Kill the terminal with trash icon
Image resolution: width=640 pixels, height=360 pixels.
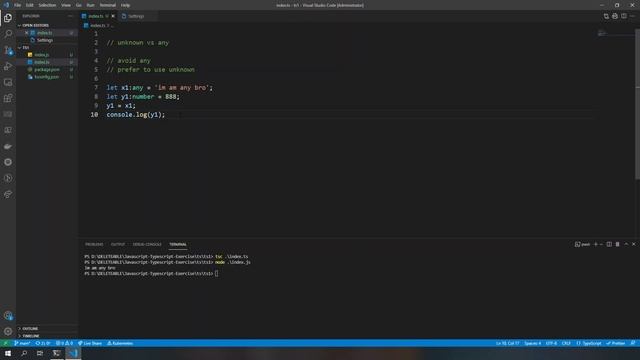(618, 244)
